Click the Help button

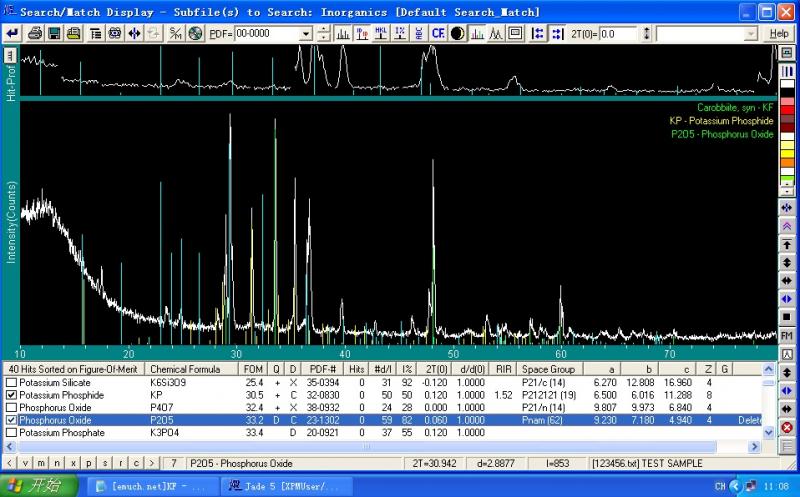779,33
